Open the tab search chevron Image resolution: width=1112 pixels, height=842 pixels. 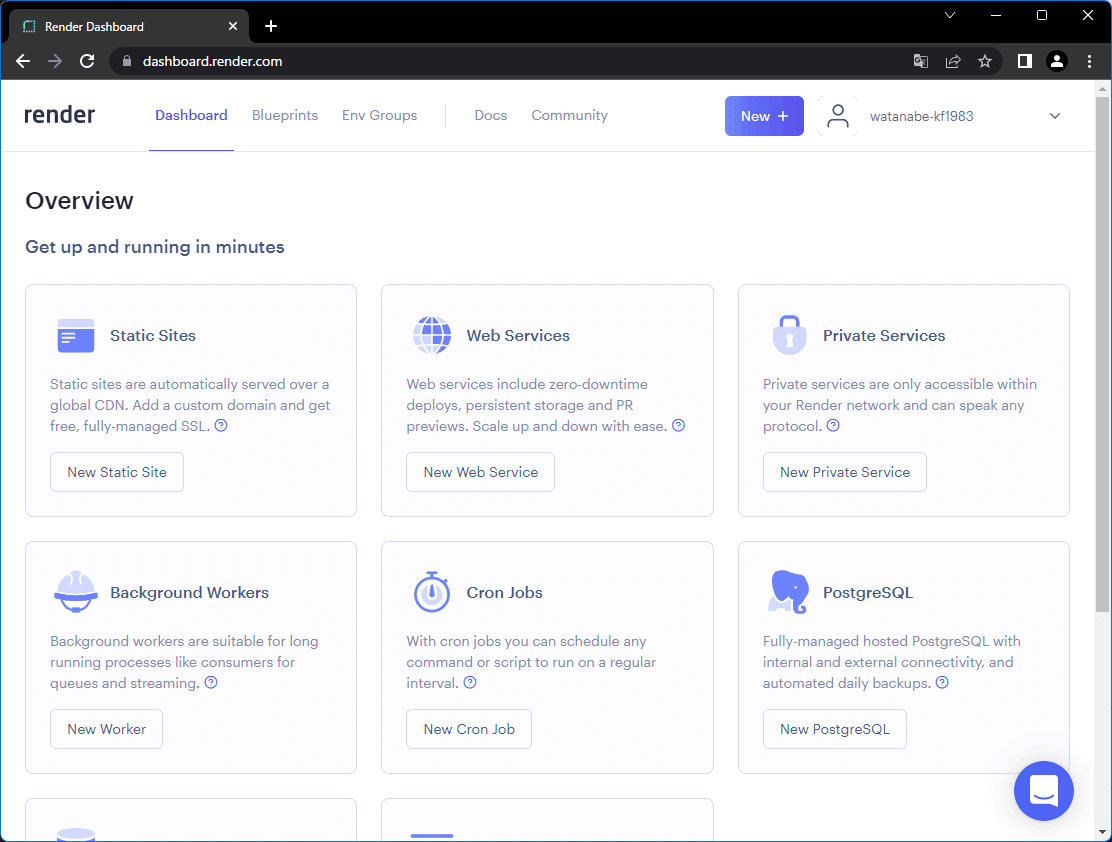click(x=950, y=15)
